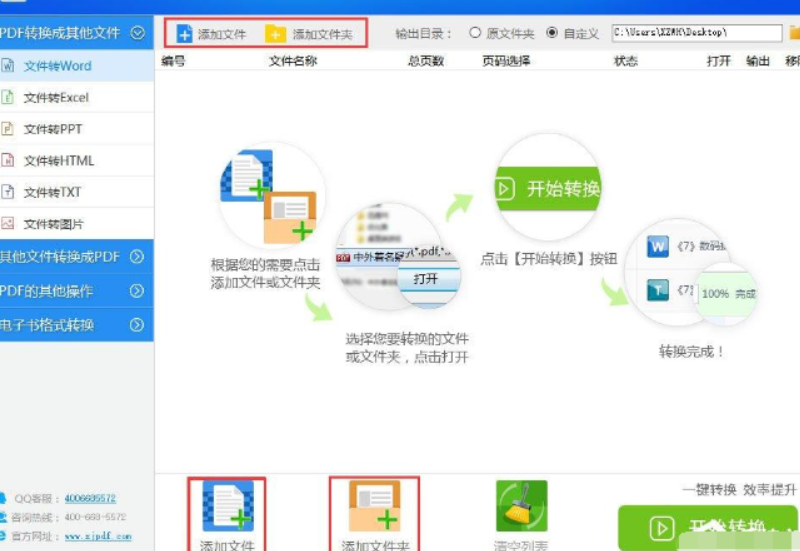Image resolution: width=800 pixels, height=551 pixels.
Task: Click the 文件转图片 icon in sidebar
Action: pos(8,223)
